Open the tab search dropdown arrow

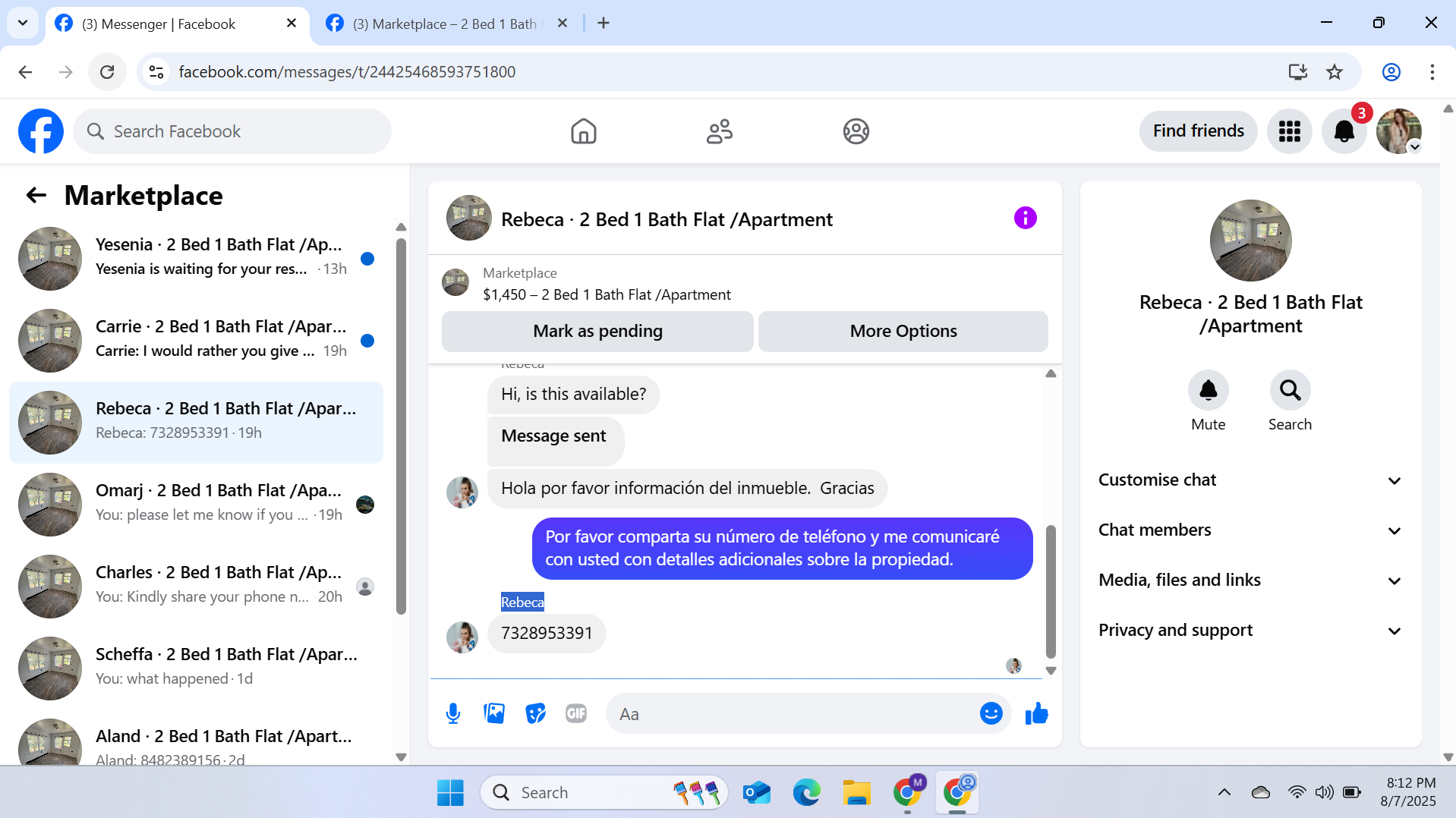23,23
